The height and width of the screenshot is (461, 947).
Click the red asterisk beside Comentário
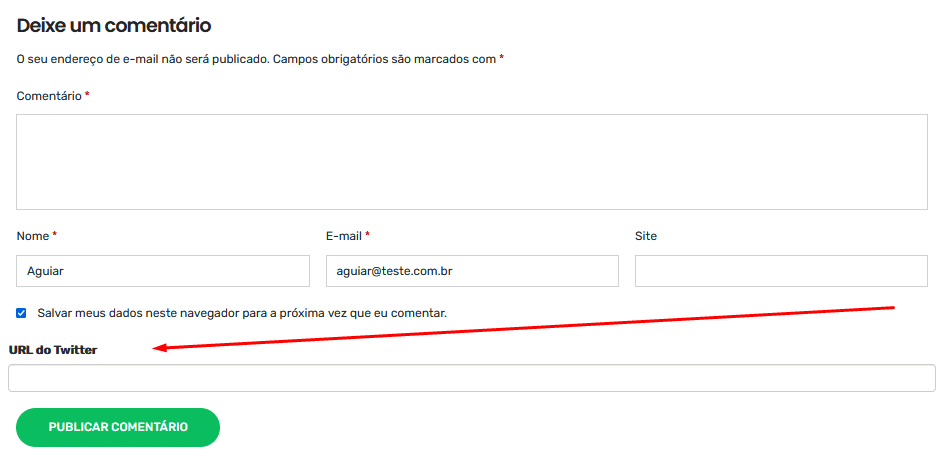87,95
